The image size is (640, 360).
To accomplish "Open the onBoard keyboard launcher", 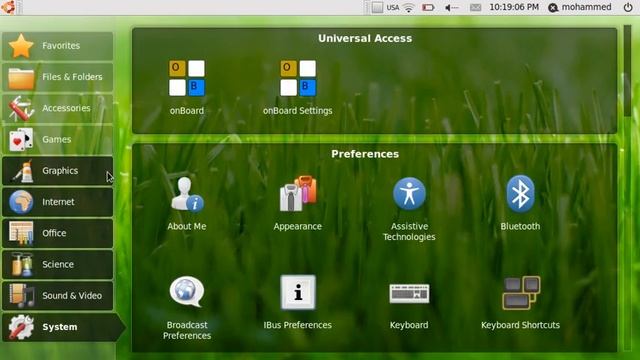I will coord(187,87).
